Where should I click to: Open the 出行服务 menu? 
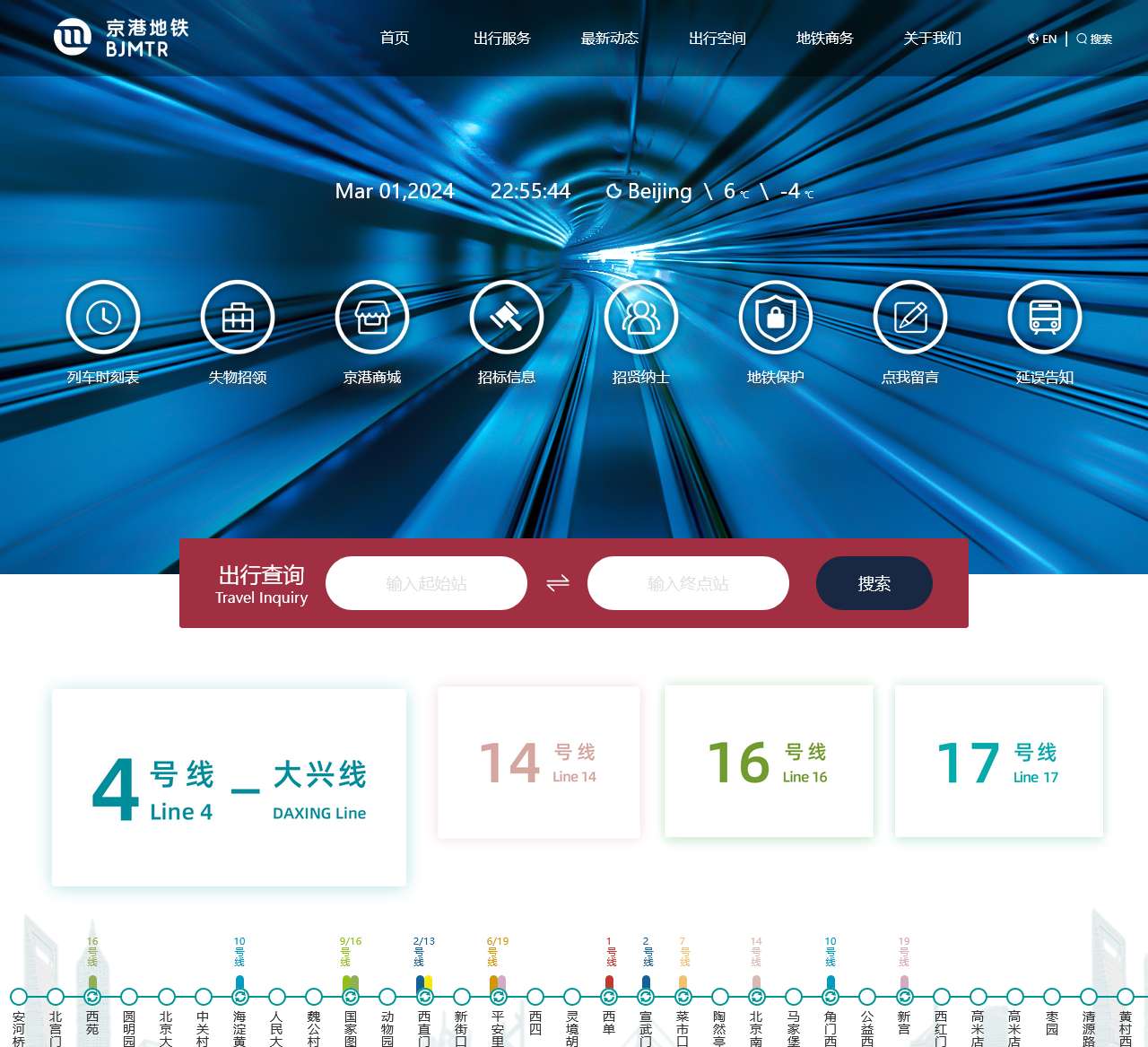pos(502,38)
